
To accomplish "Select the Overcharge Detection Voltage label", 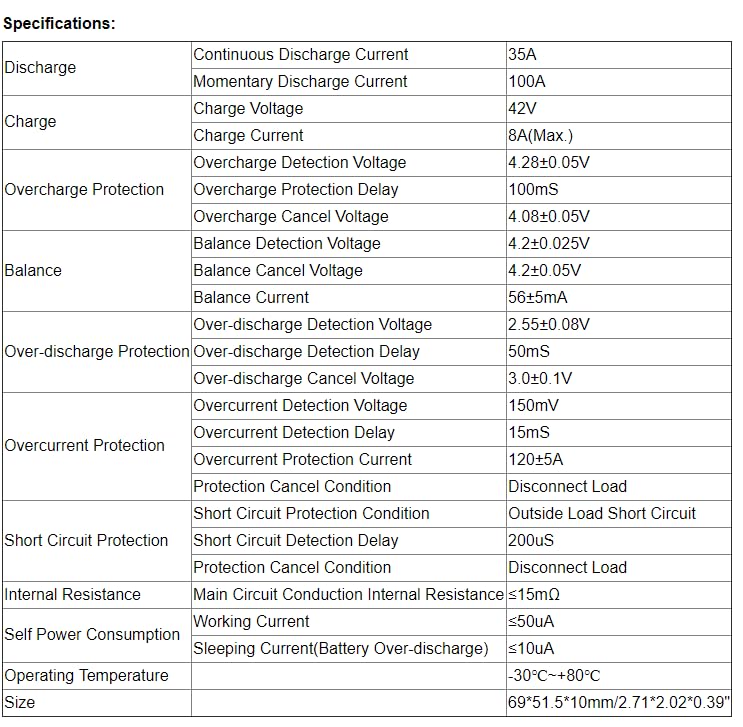I will (299, 163).
